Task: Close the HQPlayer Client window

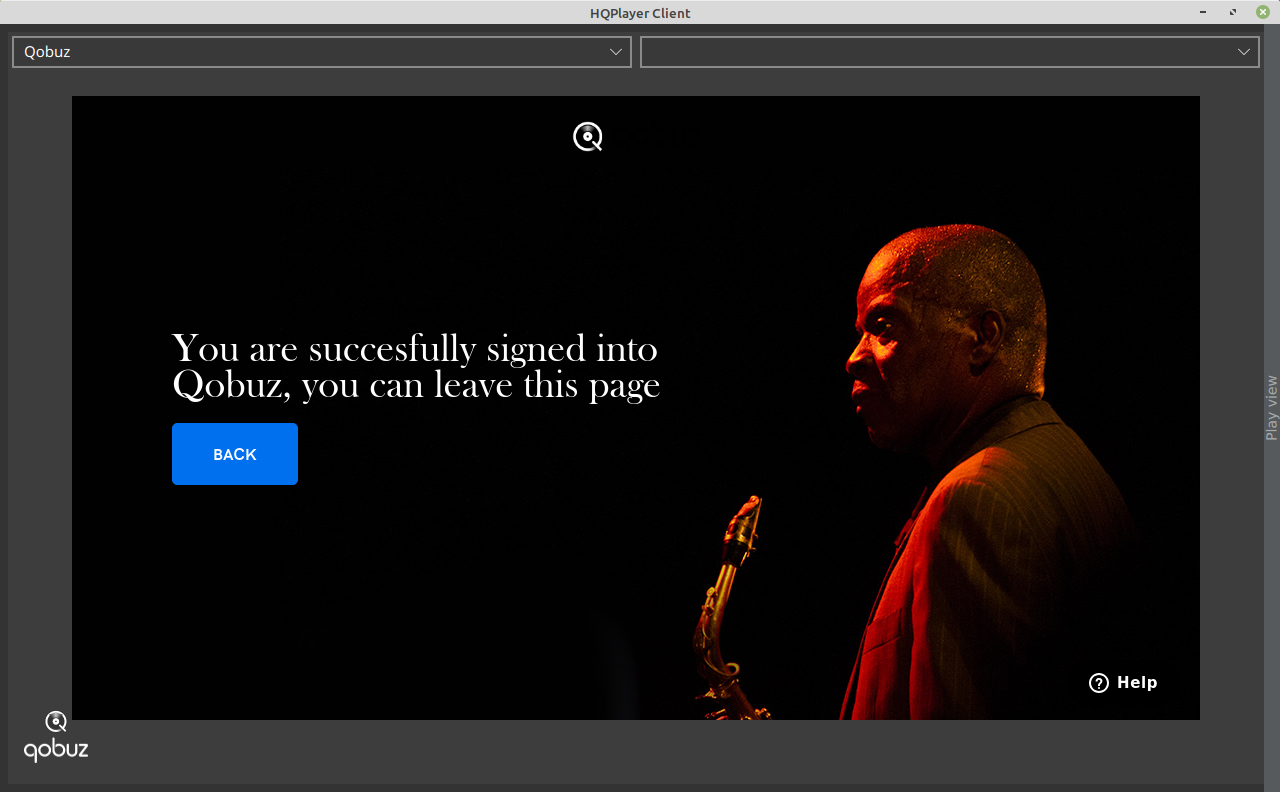Action: 1262,12
